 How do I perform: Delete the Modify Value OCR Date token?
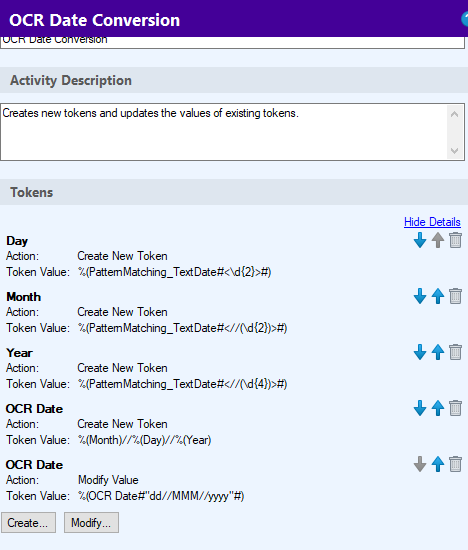(455, 464)
